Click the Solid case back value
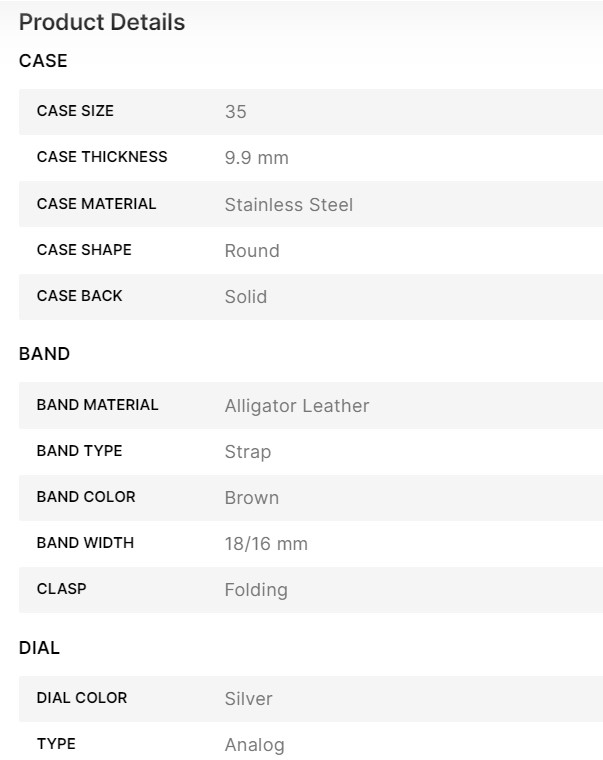 click(x=246, y=297)
